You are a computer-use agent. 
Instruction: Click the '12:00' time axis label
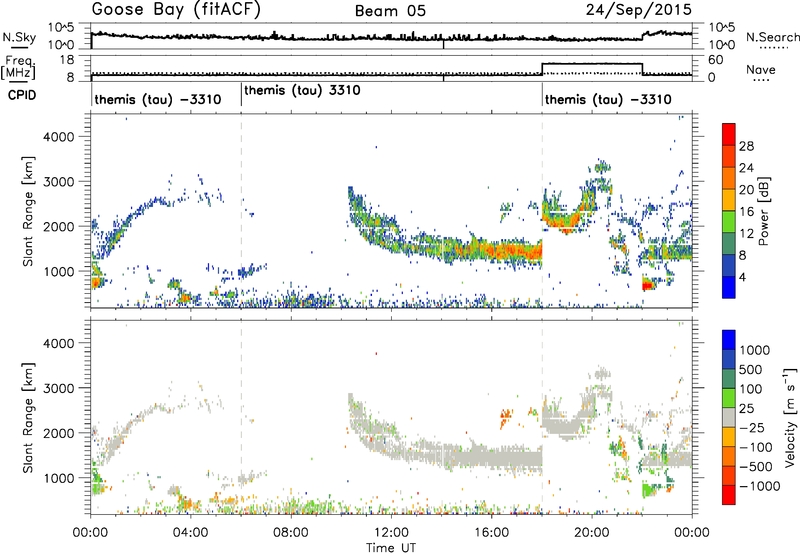tap(391, 533)
